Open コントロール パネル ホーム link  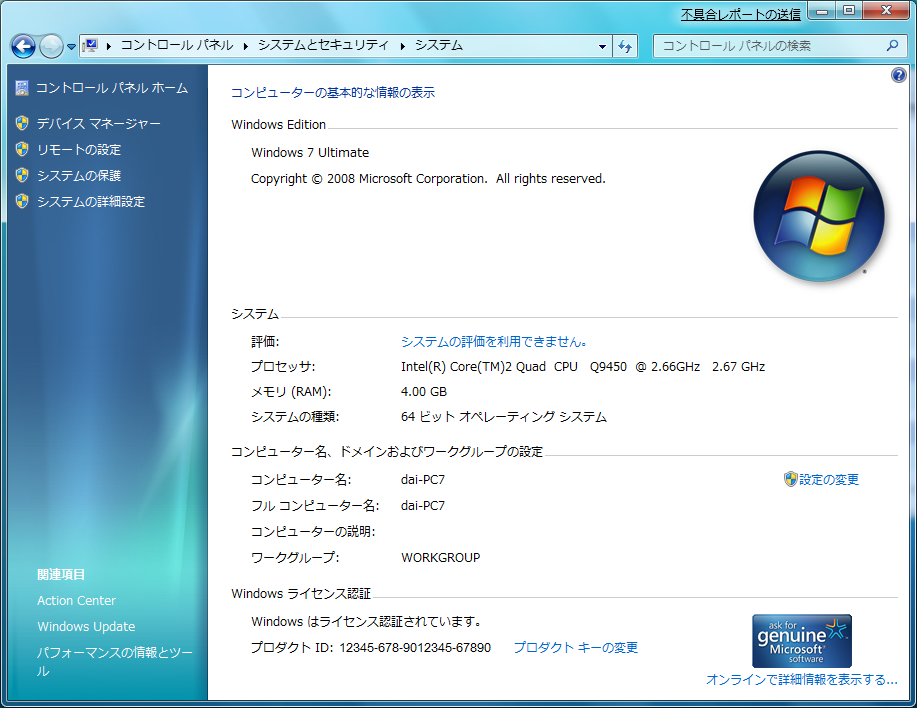112,88
